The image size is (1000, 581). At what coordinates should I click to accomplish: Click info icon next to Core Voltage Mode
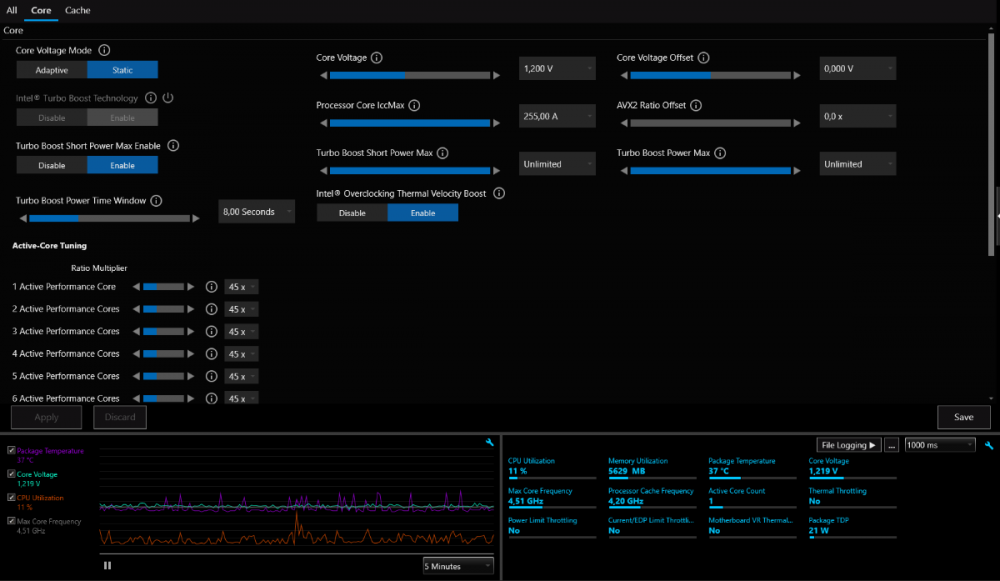pyautogui.click(x=104, y=50)
